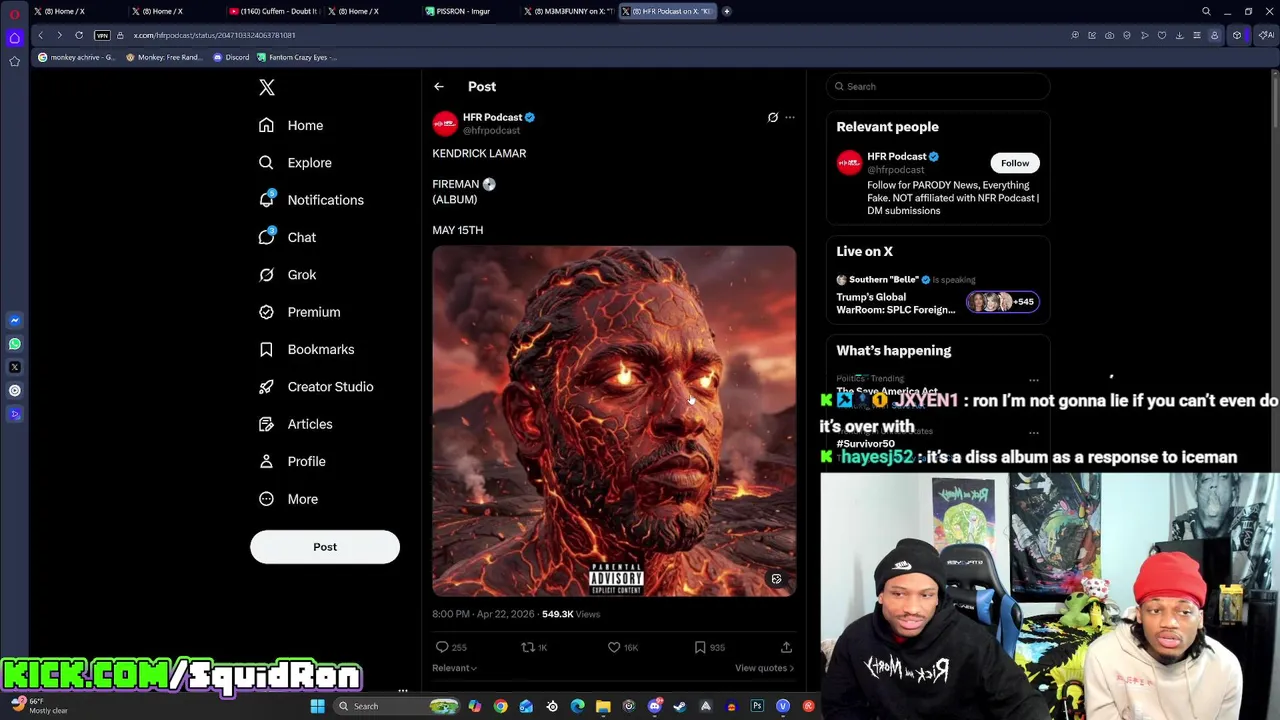Image resolution: width=1280 pixels, height=720 pixels.
Task: Open Photoshop from the taskbar
Action: point(757,706)
